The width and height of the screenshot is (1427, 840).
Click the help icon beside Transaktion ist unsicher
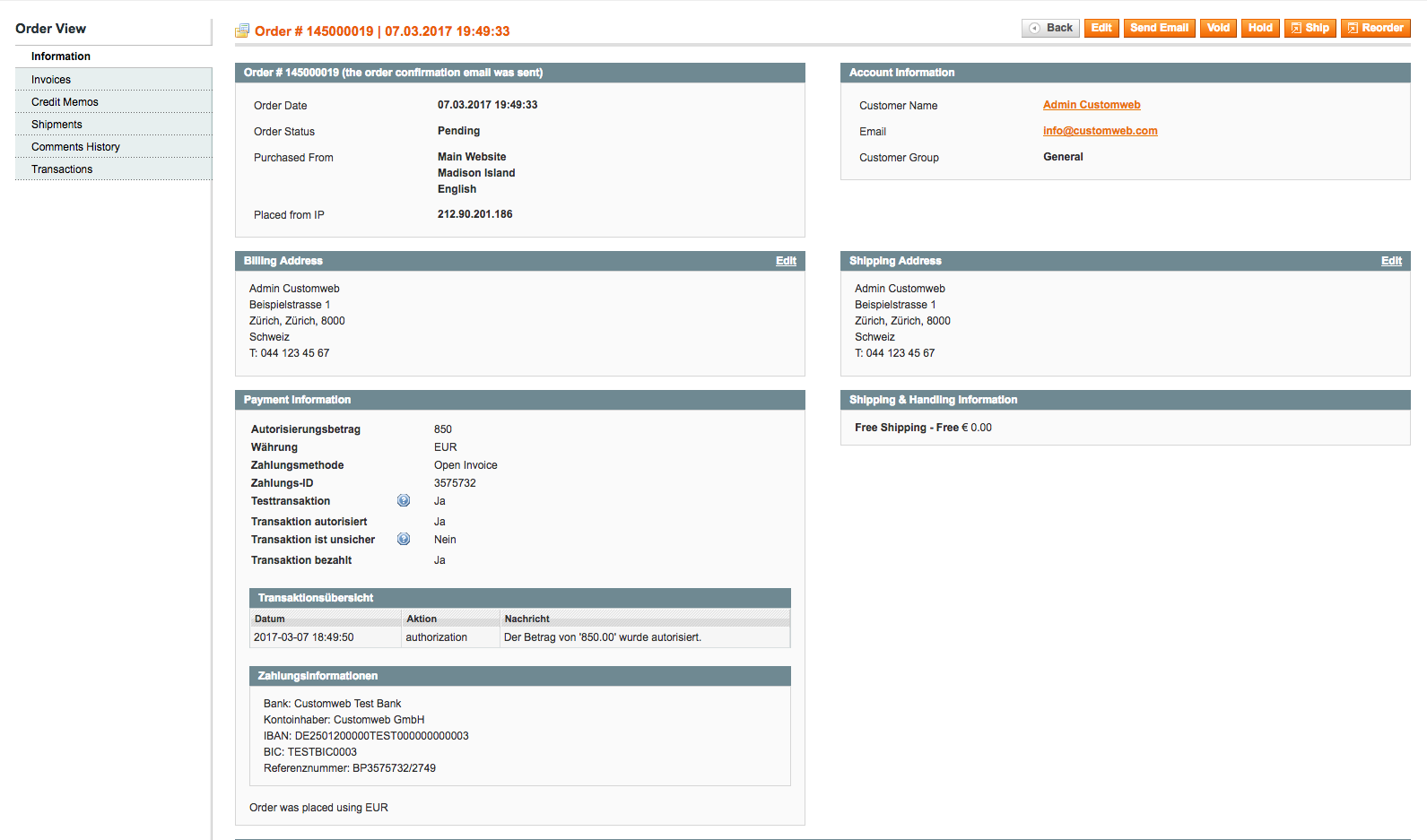tap(404, 540)
